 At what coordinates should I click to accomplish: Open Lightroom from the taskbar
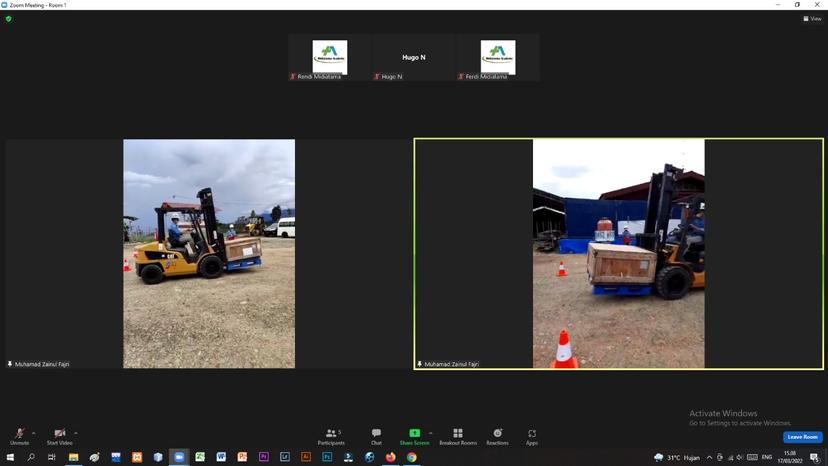[x=285, y=457]
